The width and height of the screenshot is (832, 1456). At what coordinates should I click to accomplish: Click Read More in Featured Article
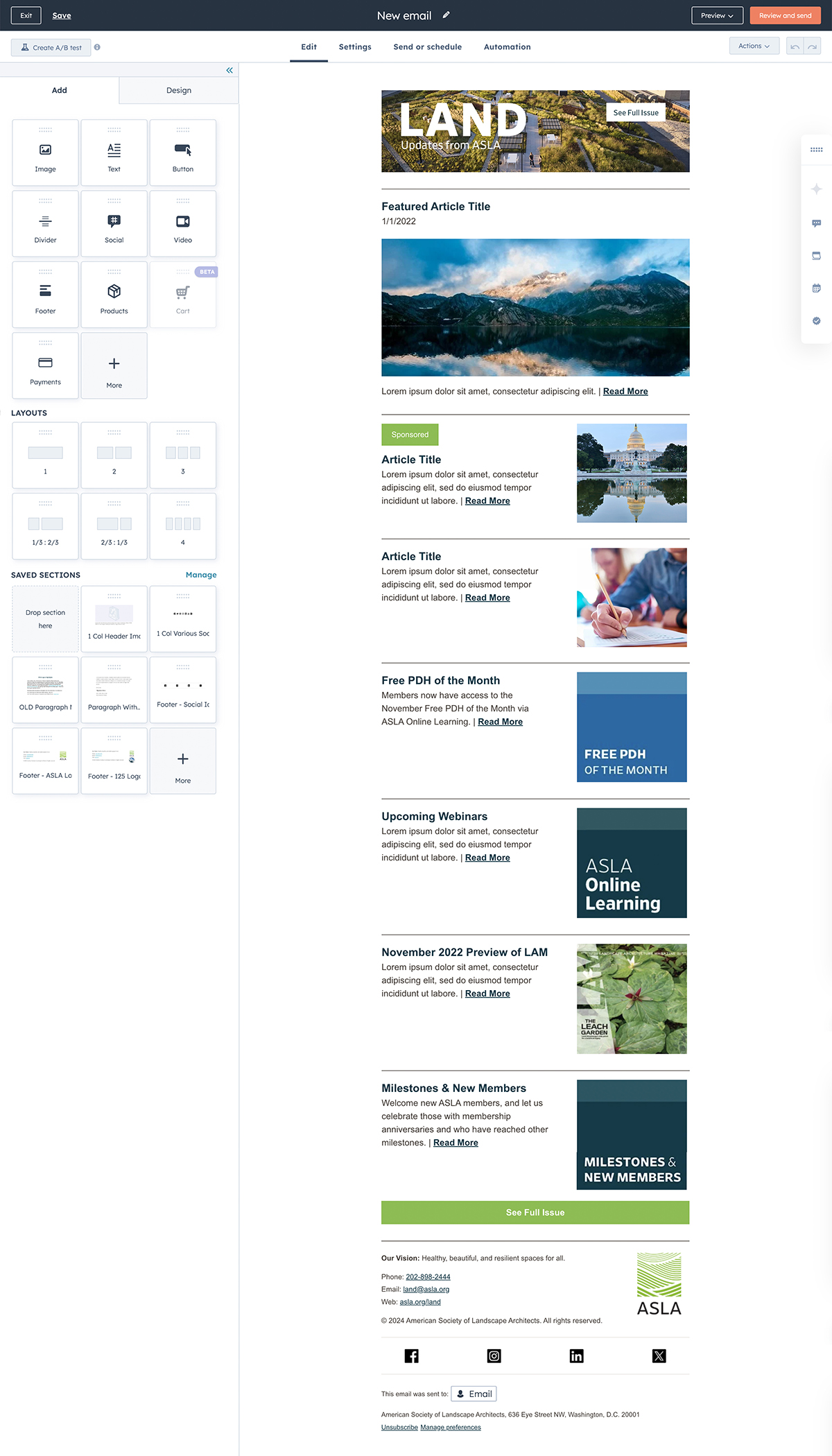(x=625, y=391)
